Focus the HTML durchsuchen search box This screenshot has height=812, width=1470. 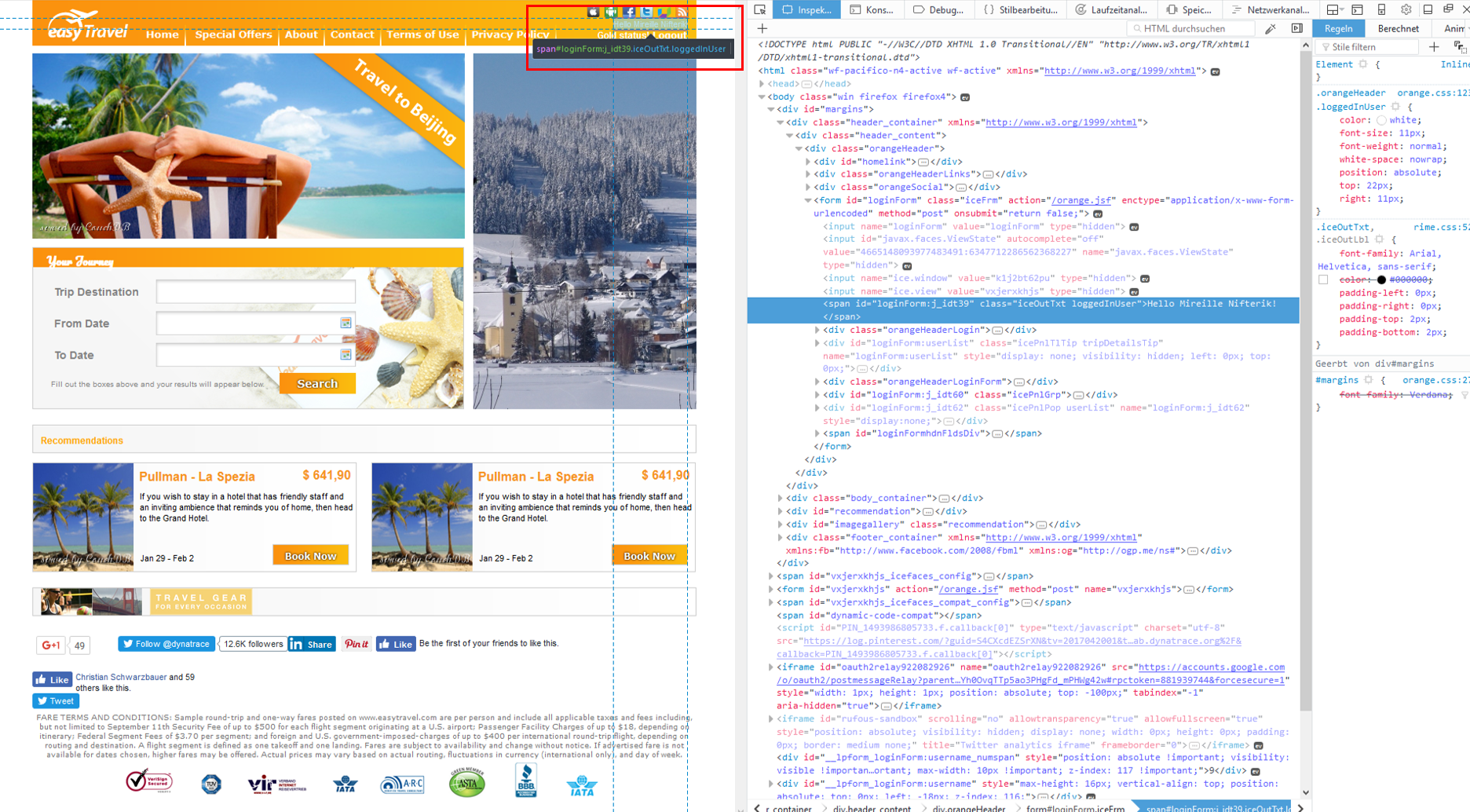point(1190,28)
